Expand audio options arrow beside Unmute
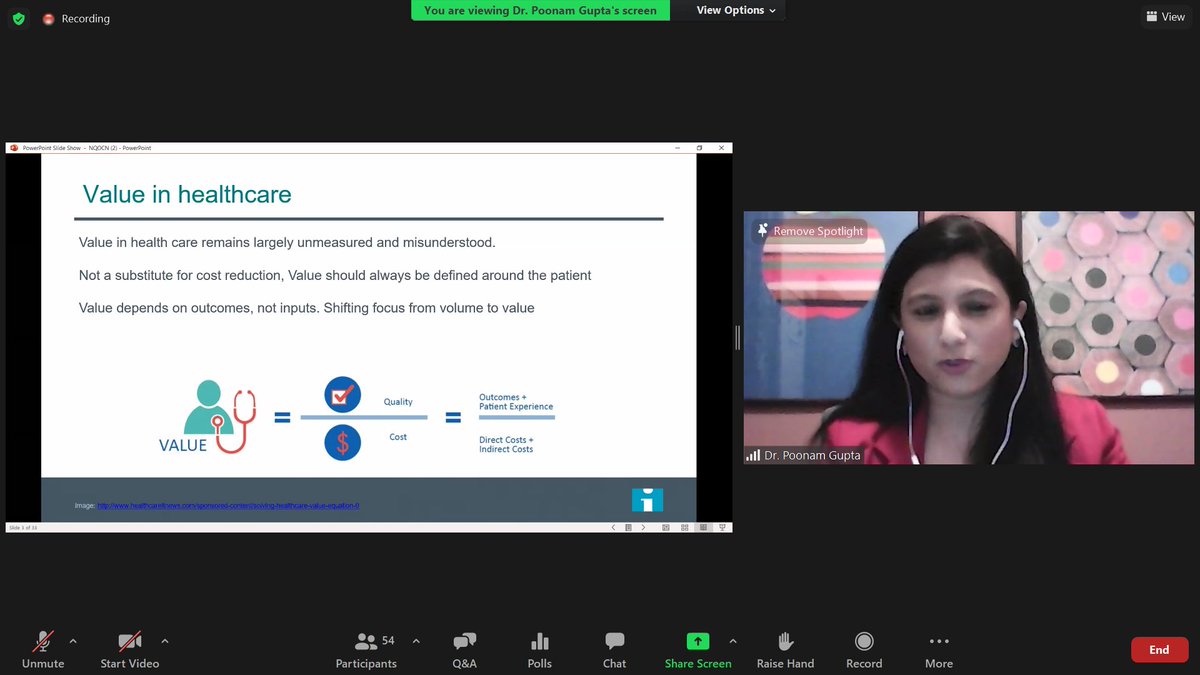This screenshot has width=1200, height=675. tap(73, 641)
